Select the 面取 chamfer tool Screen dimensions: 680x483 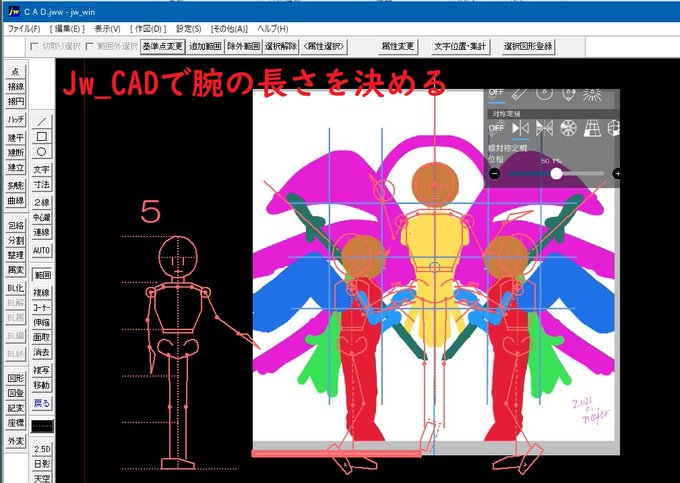pos(42,337)
